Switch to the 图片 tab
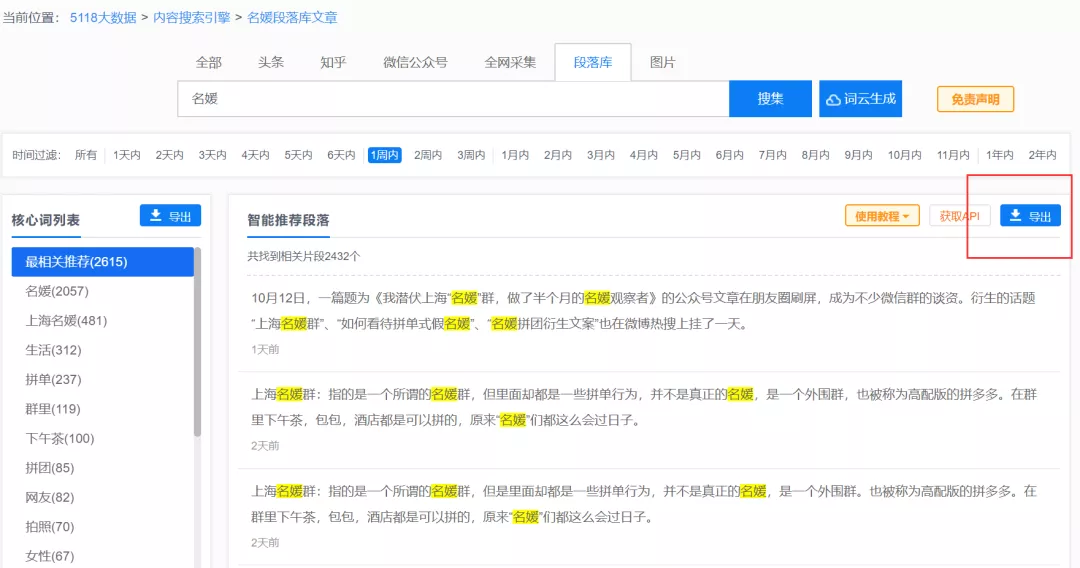This screenshot has width=1080, height=568. pyautogui.click(x=662, y=62)
